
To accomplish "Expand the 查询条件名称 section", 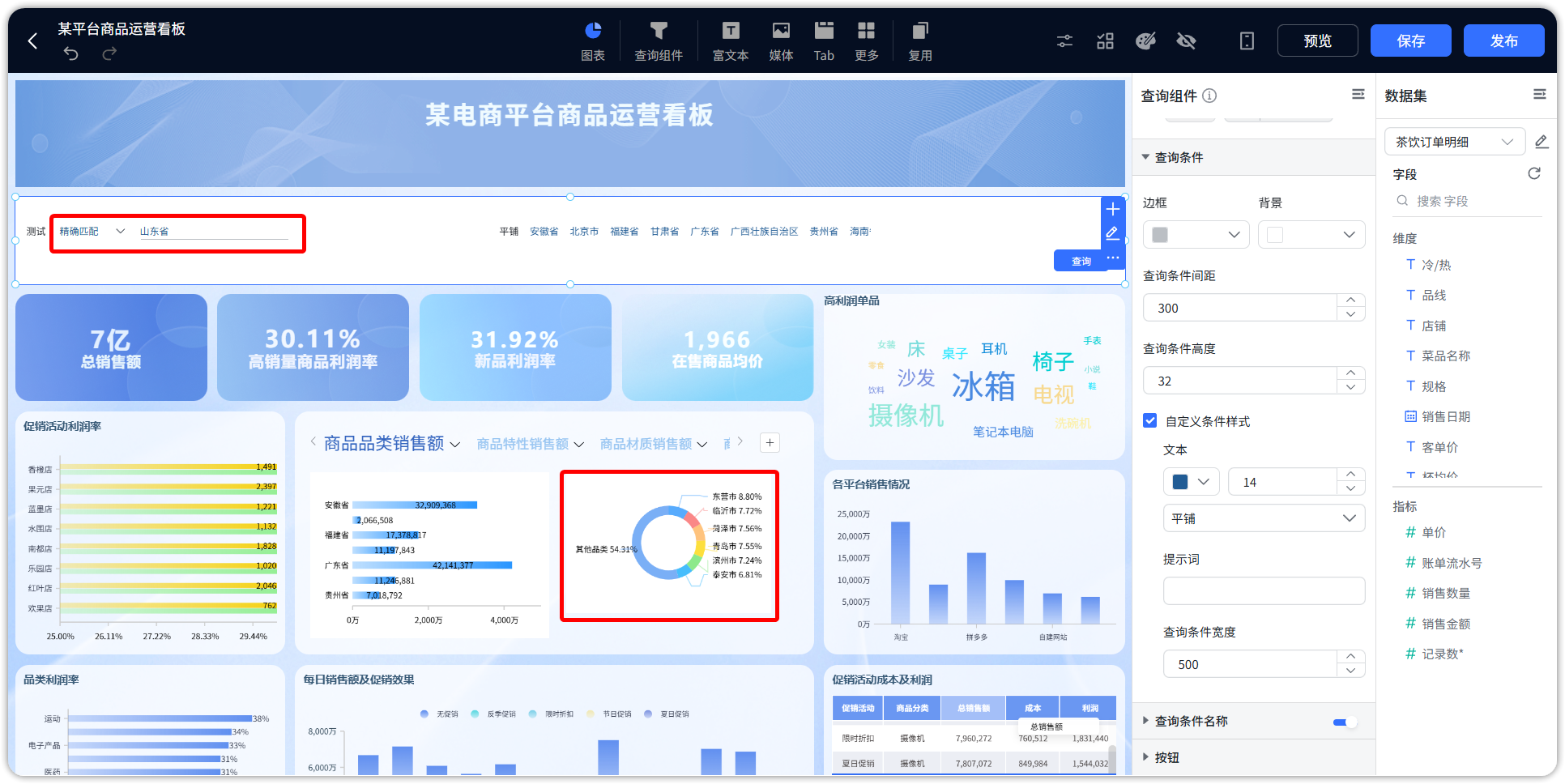I will 1145,721.
